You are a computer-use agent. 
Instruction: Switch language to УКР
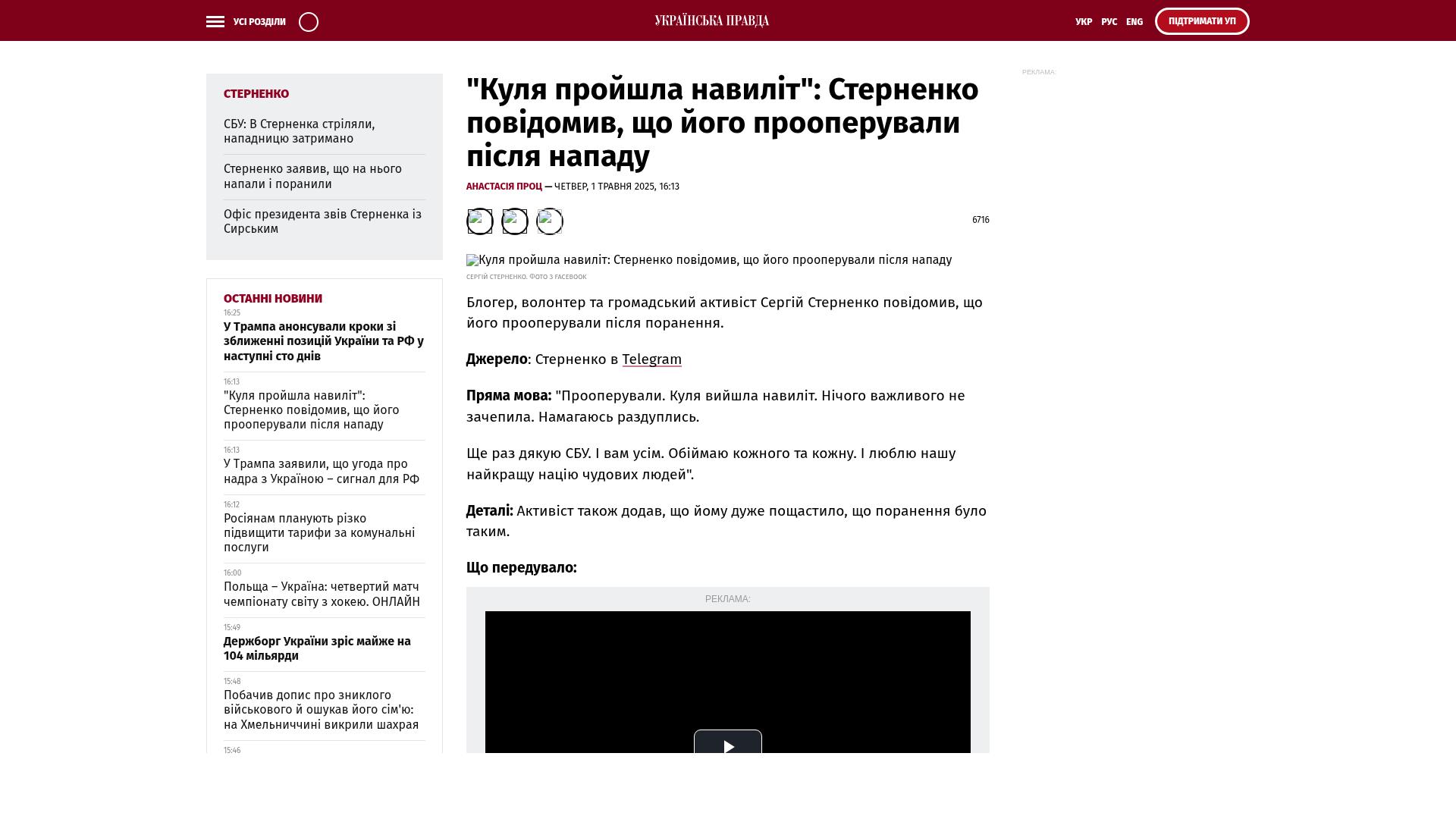point(1083,22)
